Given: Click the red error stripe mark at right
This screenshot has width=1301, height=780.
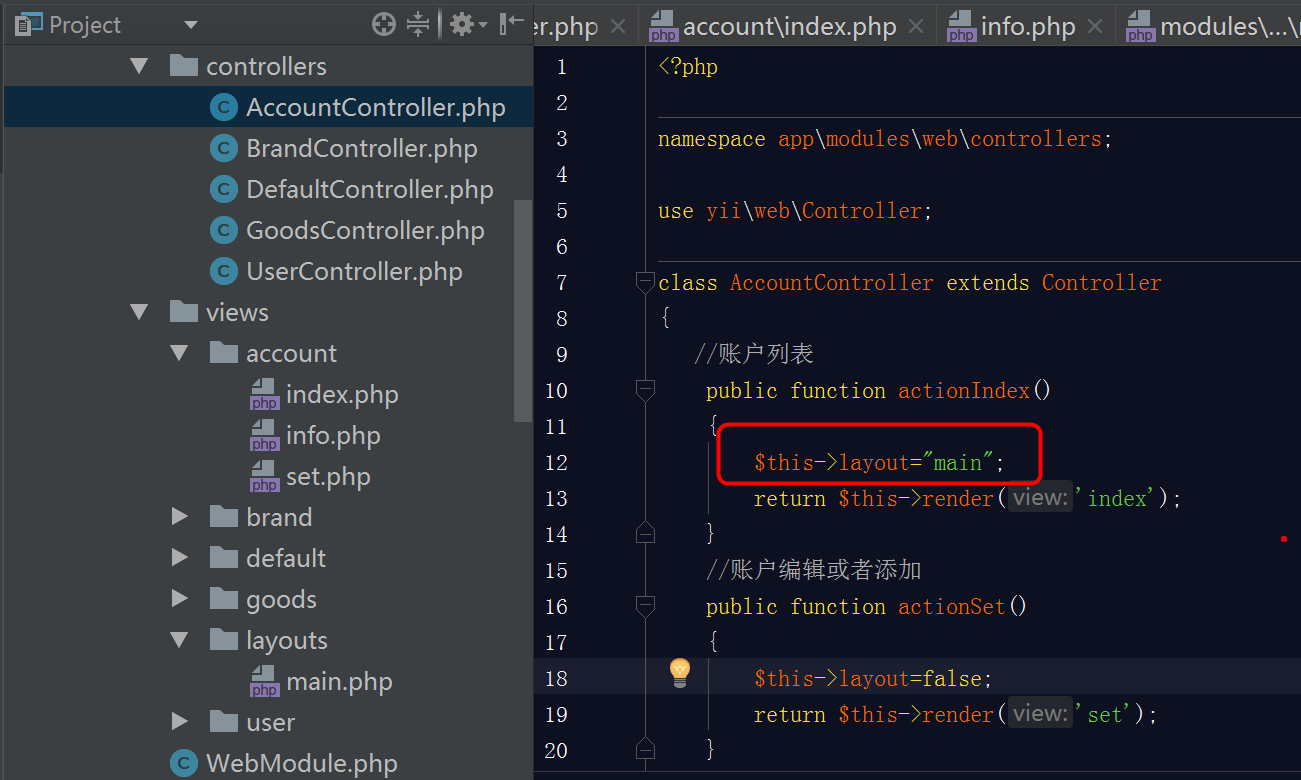Looking at the screenshot, I should tap(1284, 539).
